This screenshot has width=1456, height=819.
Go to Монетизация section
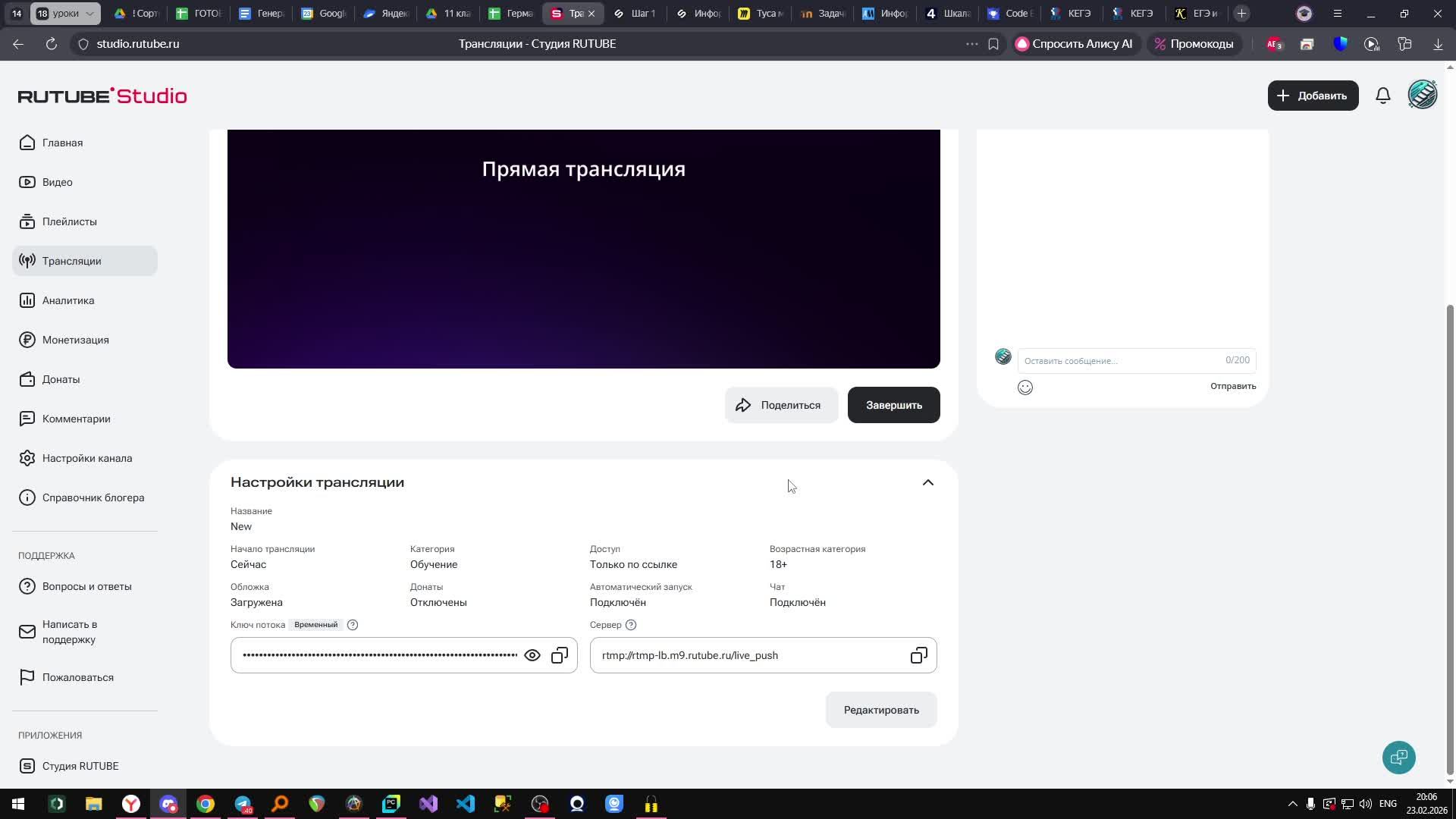(75, 340)
